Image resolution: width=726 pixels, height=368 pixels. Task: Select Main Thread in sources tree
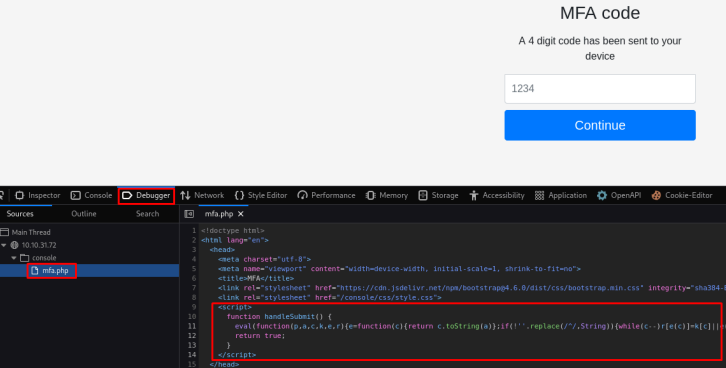(x=31, y=232)
